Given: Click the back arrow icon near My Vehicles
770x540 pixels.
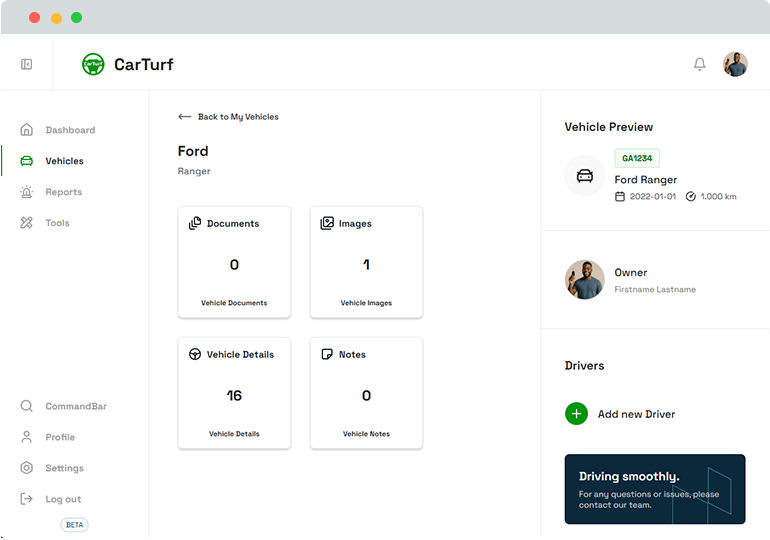Looking at the screenshot, I should tap(185, 116).
